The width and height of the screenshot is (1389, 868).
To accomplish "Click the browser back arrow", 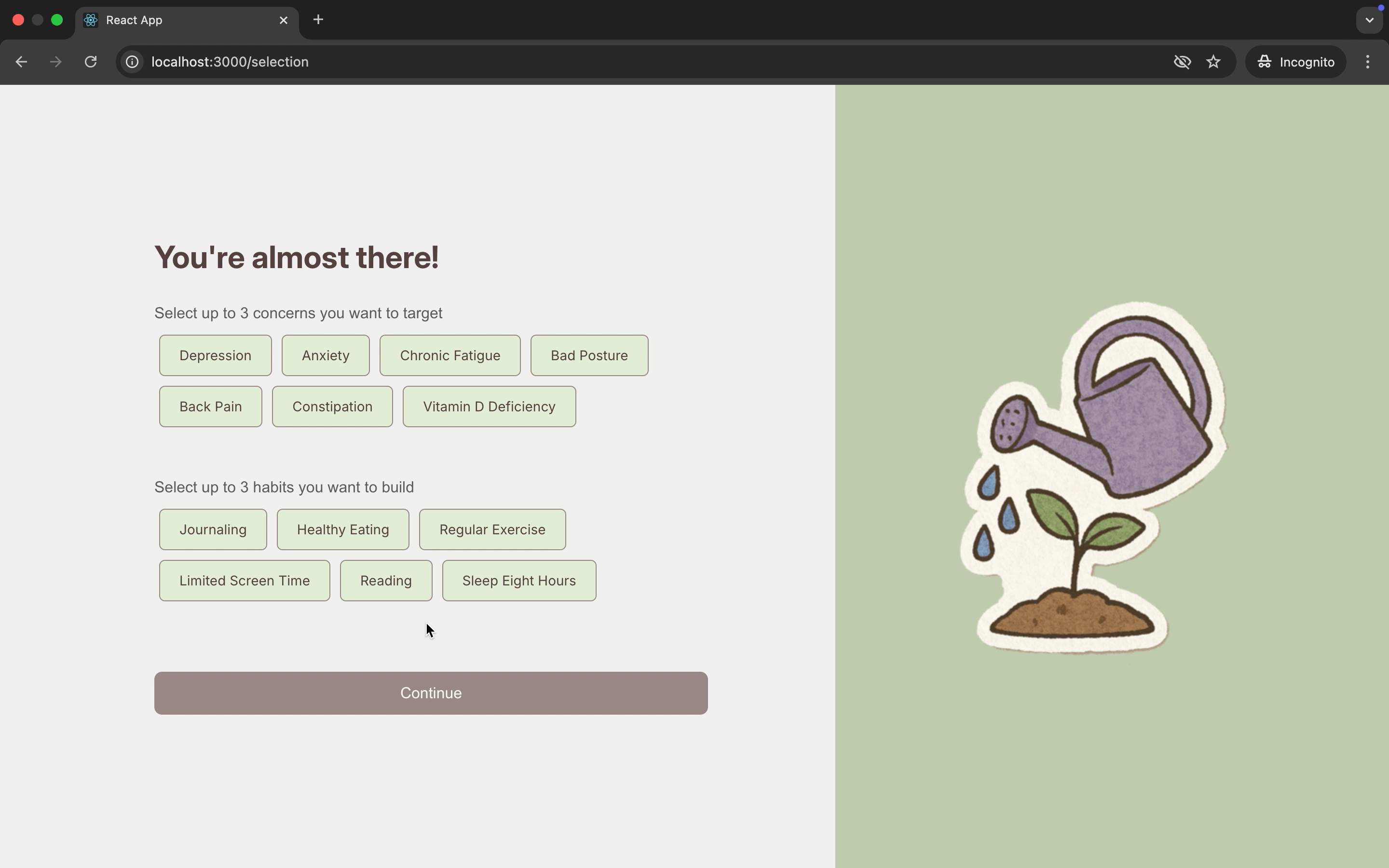I will 21,62.
